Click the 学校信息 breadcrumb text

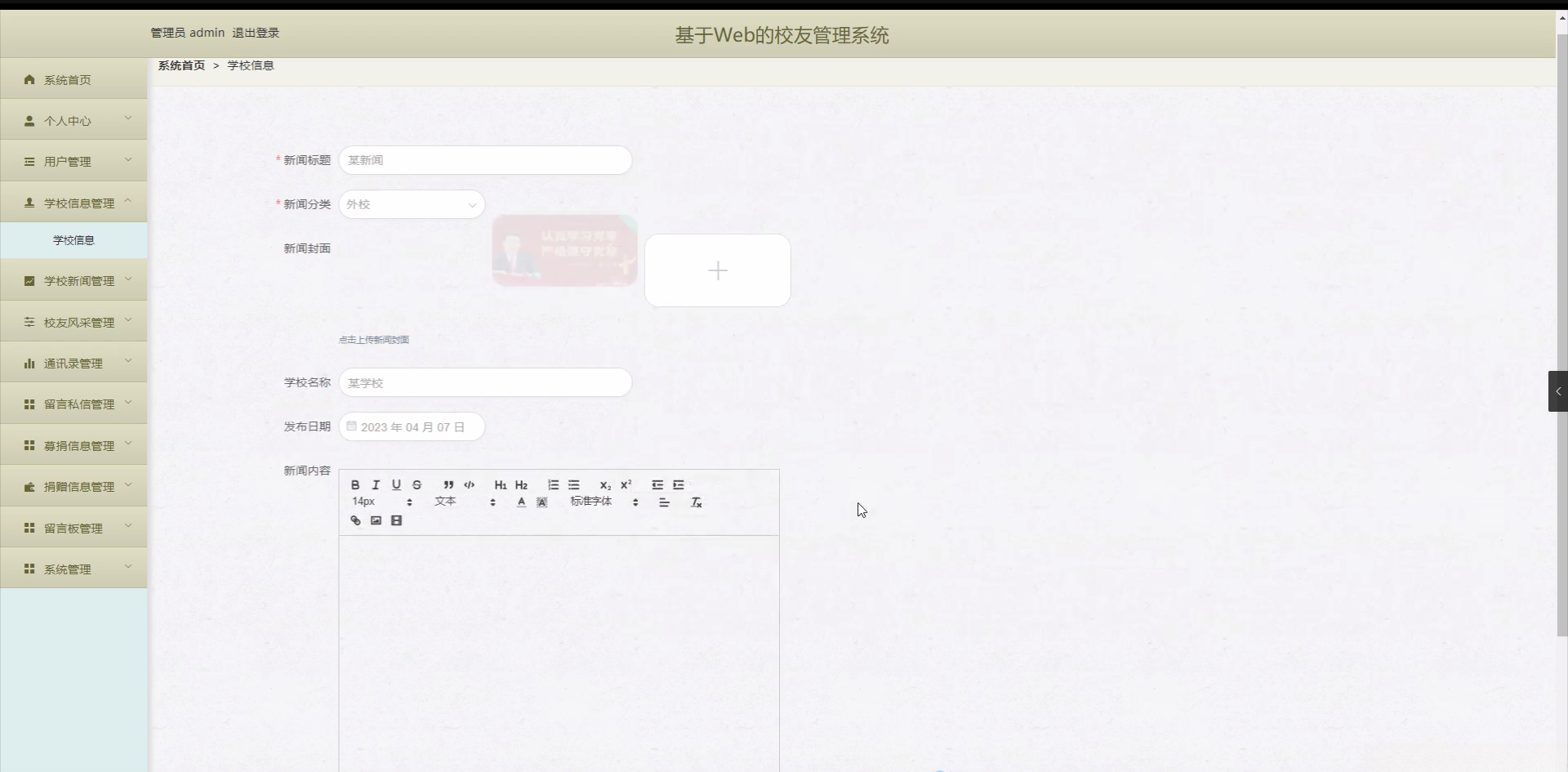click(x=251, y=65)
